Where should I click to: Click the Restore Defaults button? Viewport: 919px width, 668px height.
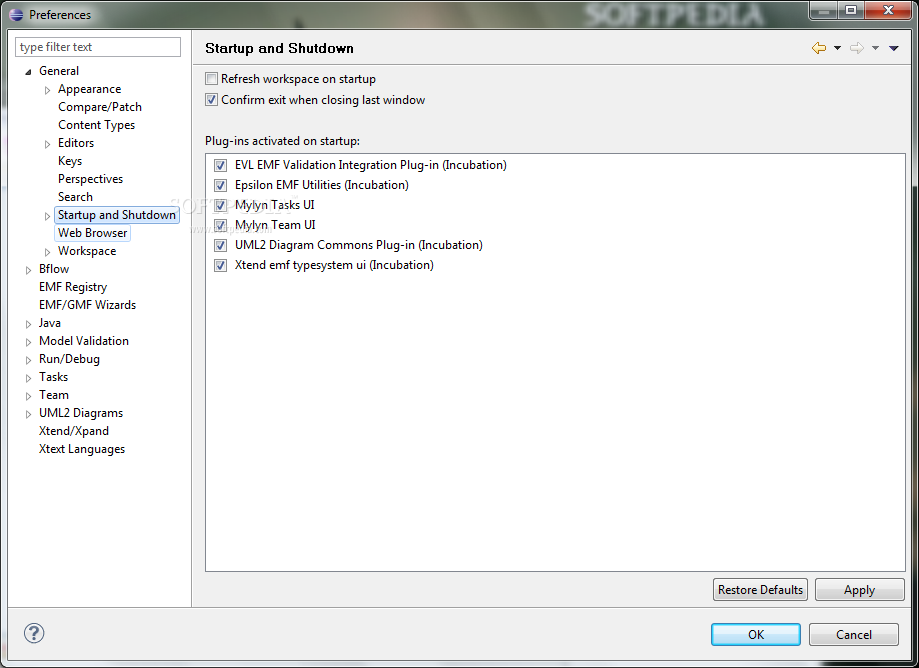click(760, 589)
